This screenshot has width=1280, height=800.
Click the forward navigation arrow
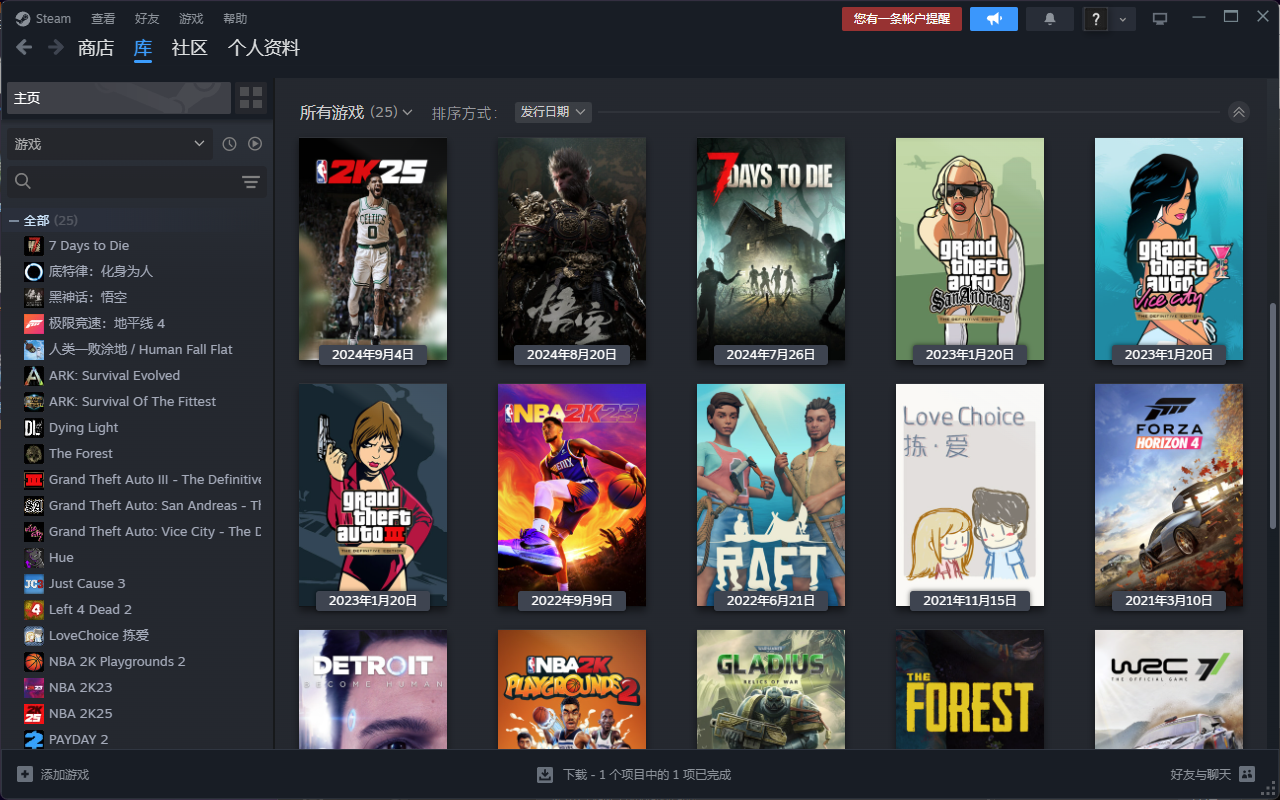coord(56,47)
